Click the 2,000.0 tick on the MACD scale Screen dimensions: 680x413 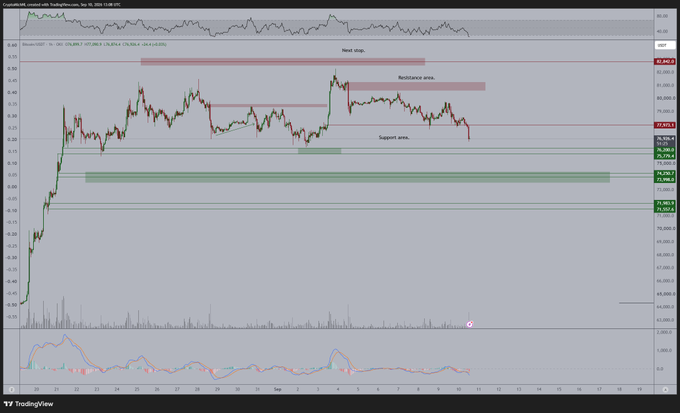pos(664,332)
